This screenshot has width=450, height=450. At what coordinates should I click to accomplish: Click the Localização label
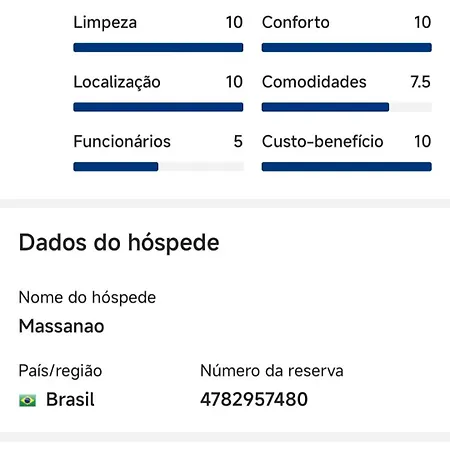[117, 82]
